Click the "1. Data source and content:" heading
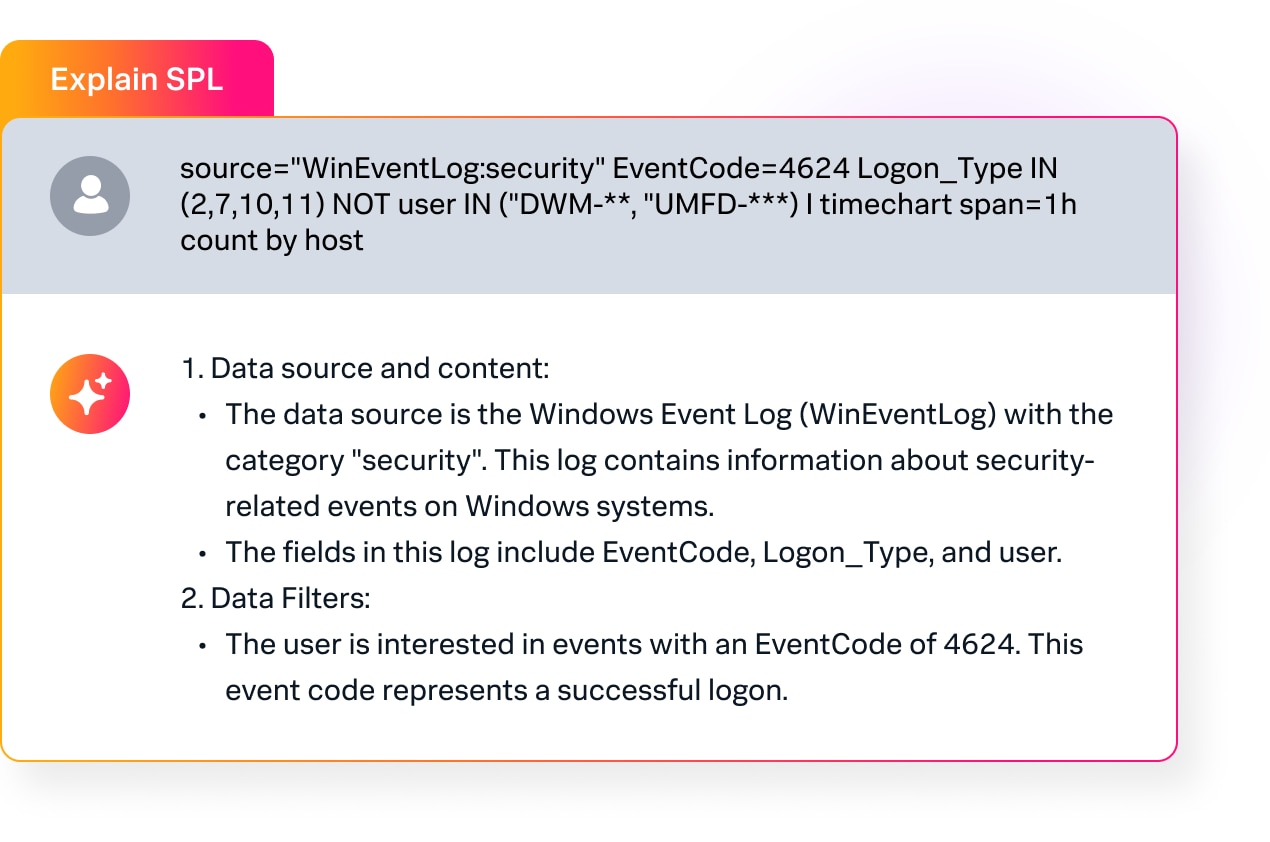The image size is (1270, 842). pos(365,368)
